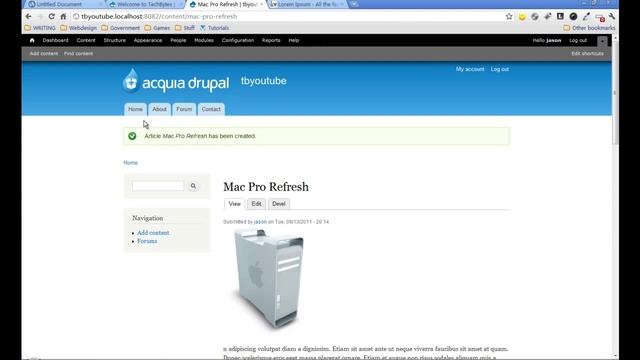
Task: Click Add content in Navigation block
Action: [153, 233]
